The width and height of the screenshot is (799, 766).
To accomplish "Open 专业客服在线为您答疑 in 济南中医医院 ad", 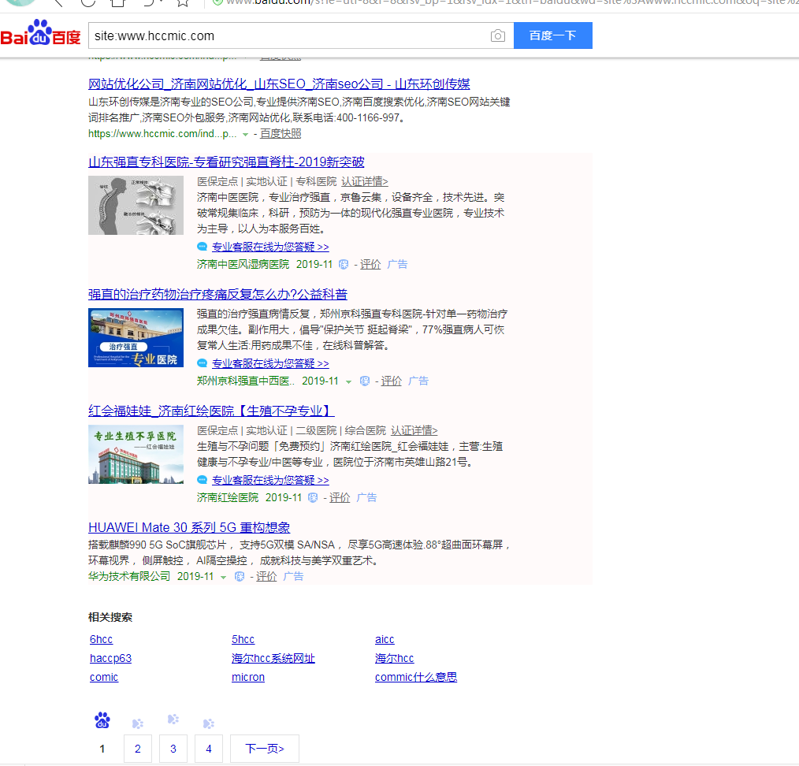I will (x=270, y=247).
